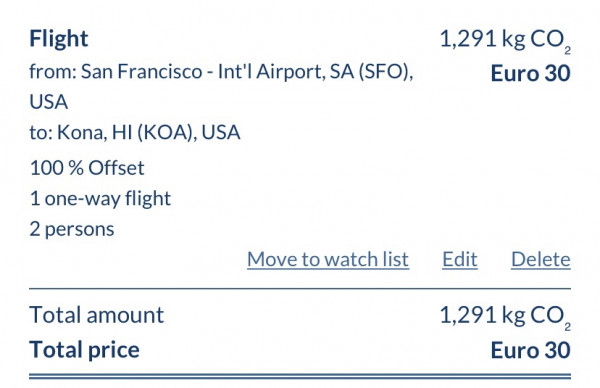Click the flight's bold Euro 30 price

click(x=530, y=73)
